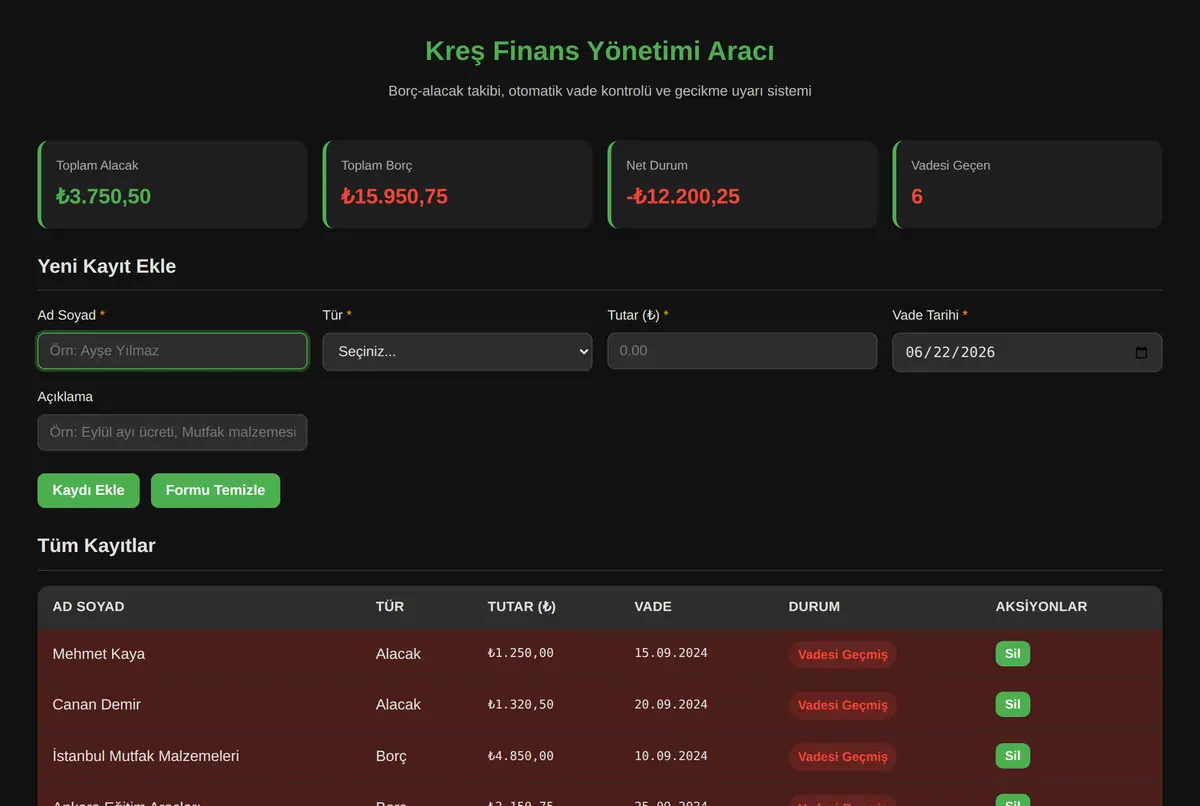1200x806 pixels.
Task: Click due date 10.09.2024
Action: pyautogui.click(x=671, y=756)
